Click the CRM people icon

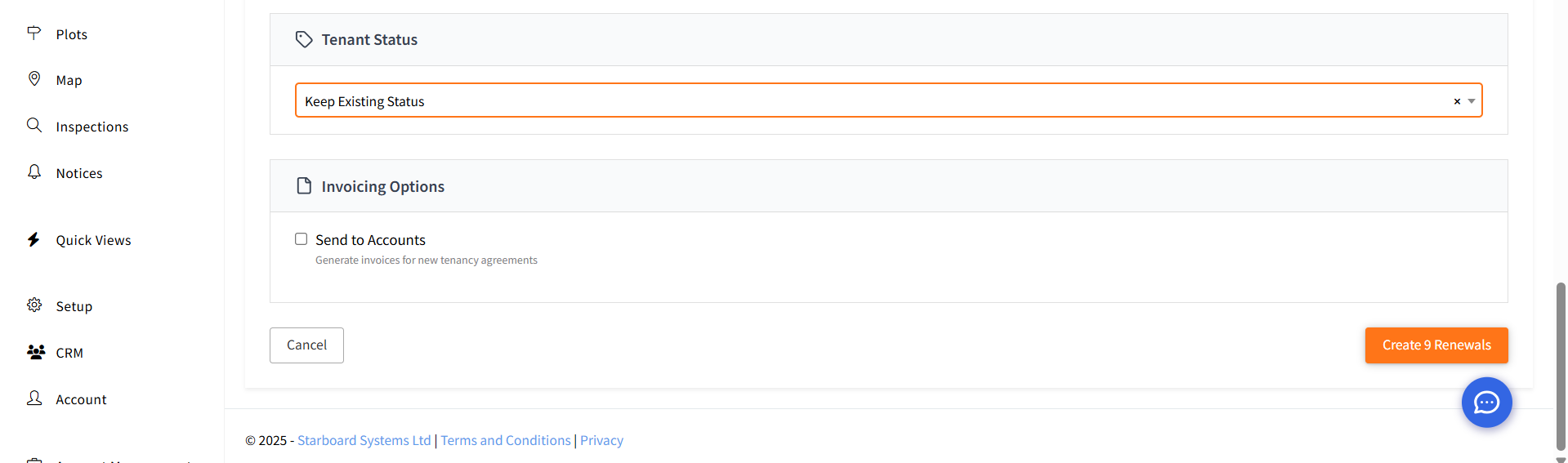click(36, 352)
